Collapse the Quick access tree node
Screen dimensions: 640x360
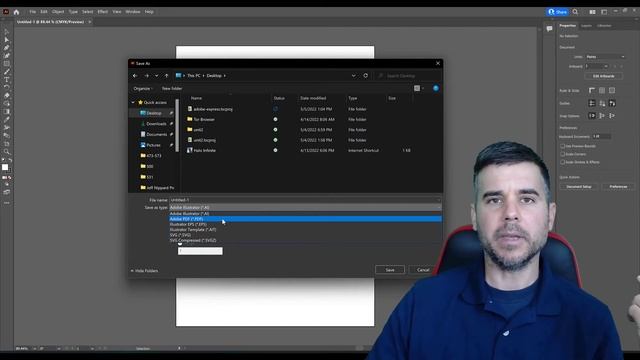pos(133,102)
